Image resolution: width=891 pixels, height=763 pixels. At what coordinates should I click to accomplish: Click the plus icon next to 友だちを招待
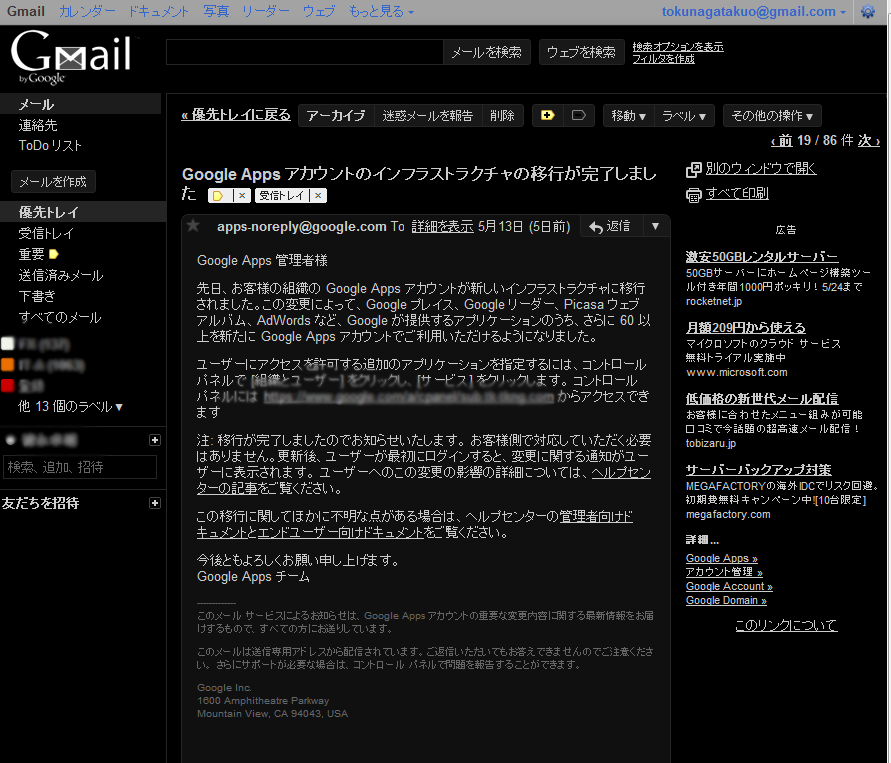click(x=155, y=503)
